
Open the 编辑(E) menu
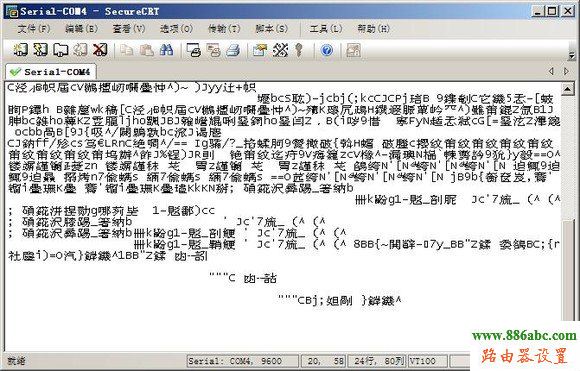pyautogui.click(x=81, y=29)
